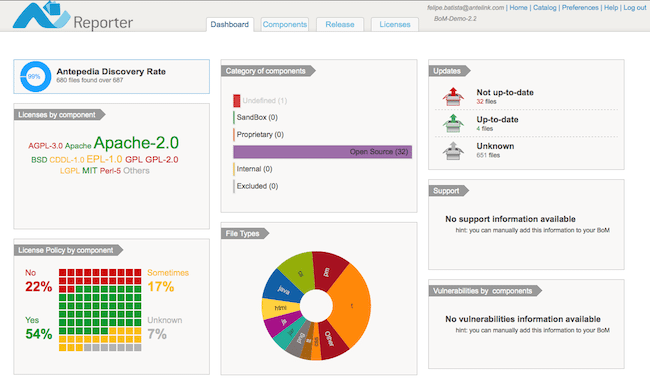Image resolution: width=650 pixels, height=383 pixels.
Task: Open the Preferences link
Action: 580,7
